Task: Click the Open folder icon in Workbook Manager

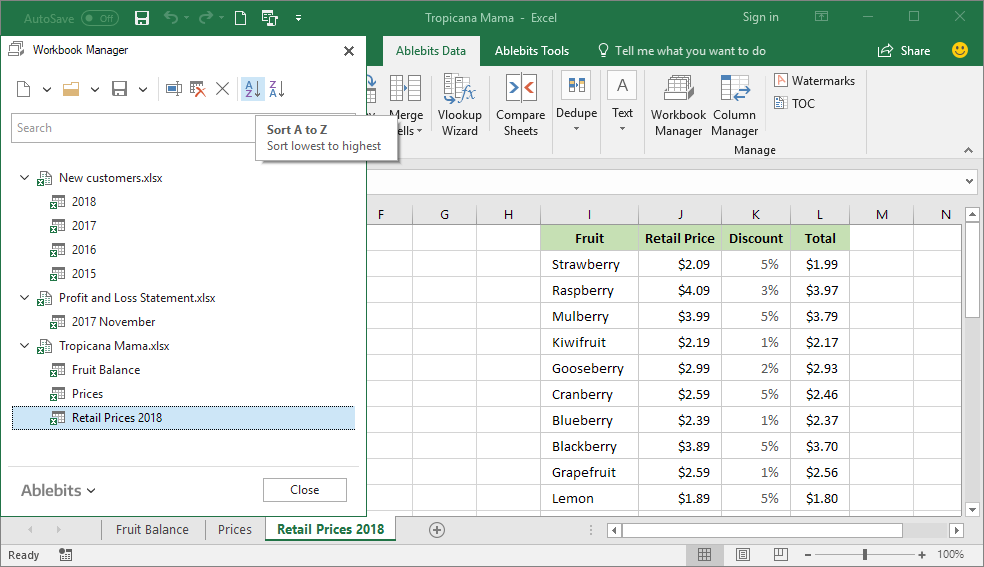Action: tap(71, 89)
